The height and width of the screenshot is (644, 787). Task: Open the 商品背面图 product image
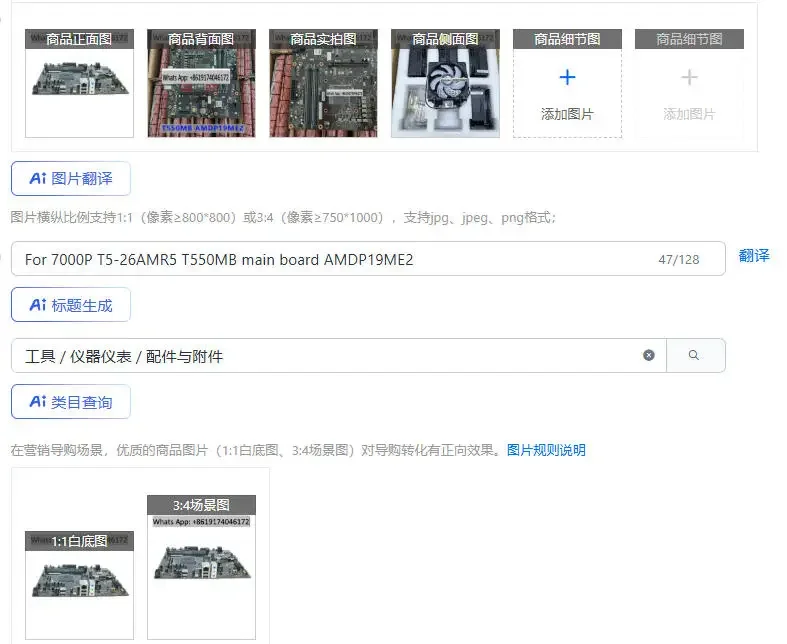pyautogui.click(x=201, y=83)
